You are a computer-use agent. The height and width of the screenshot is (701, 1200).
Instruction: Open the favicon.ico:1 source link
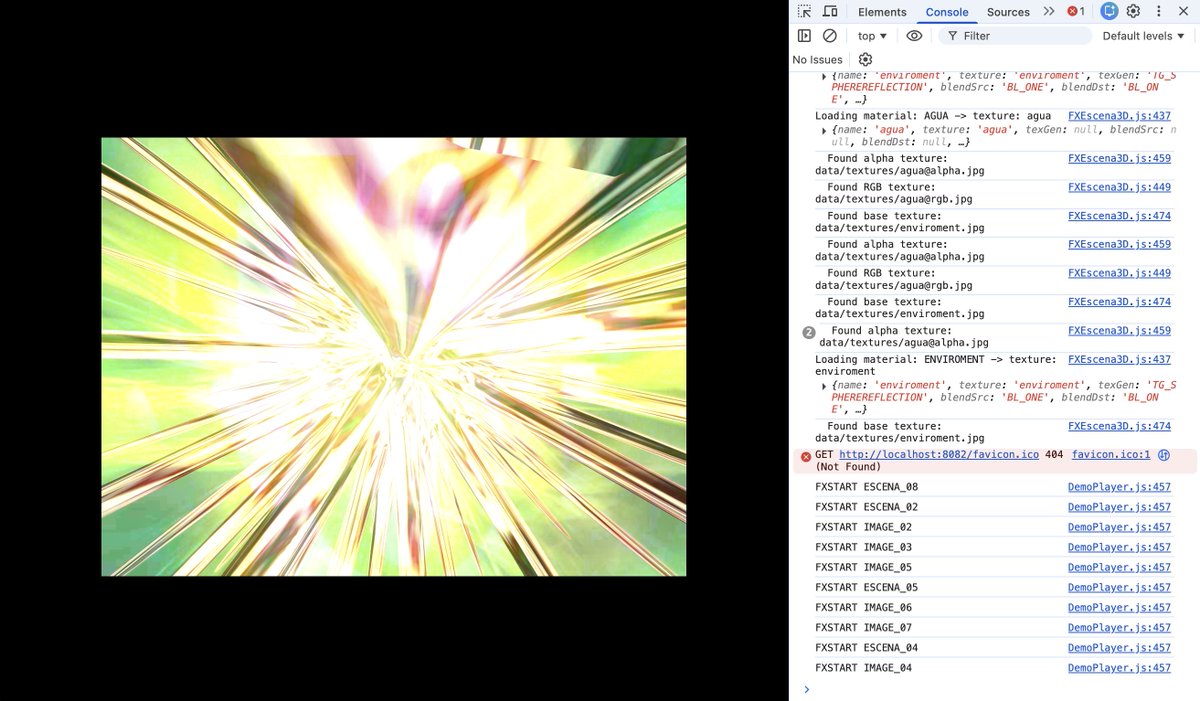click(1111, 454)
